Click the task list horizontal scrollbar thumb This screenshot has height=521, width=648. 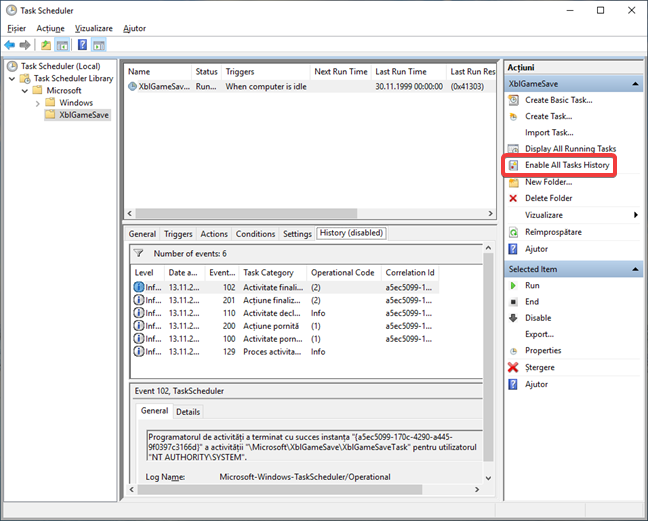(246, 214)
